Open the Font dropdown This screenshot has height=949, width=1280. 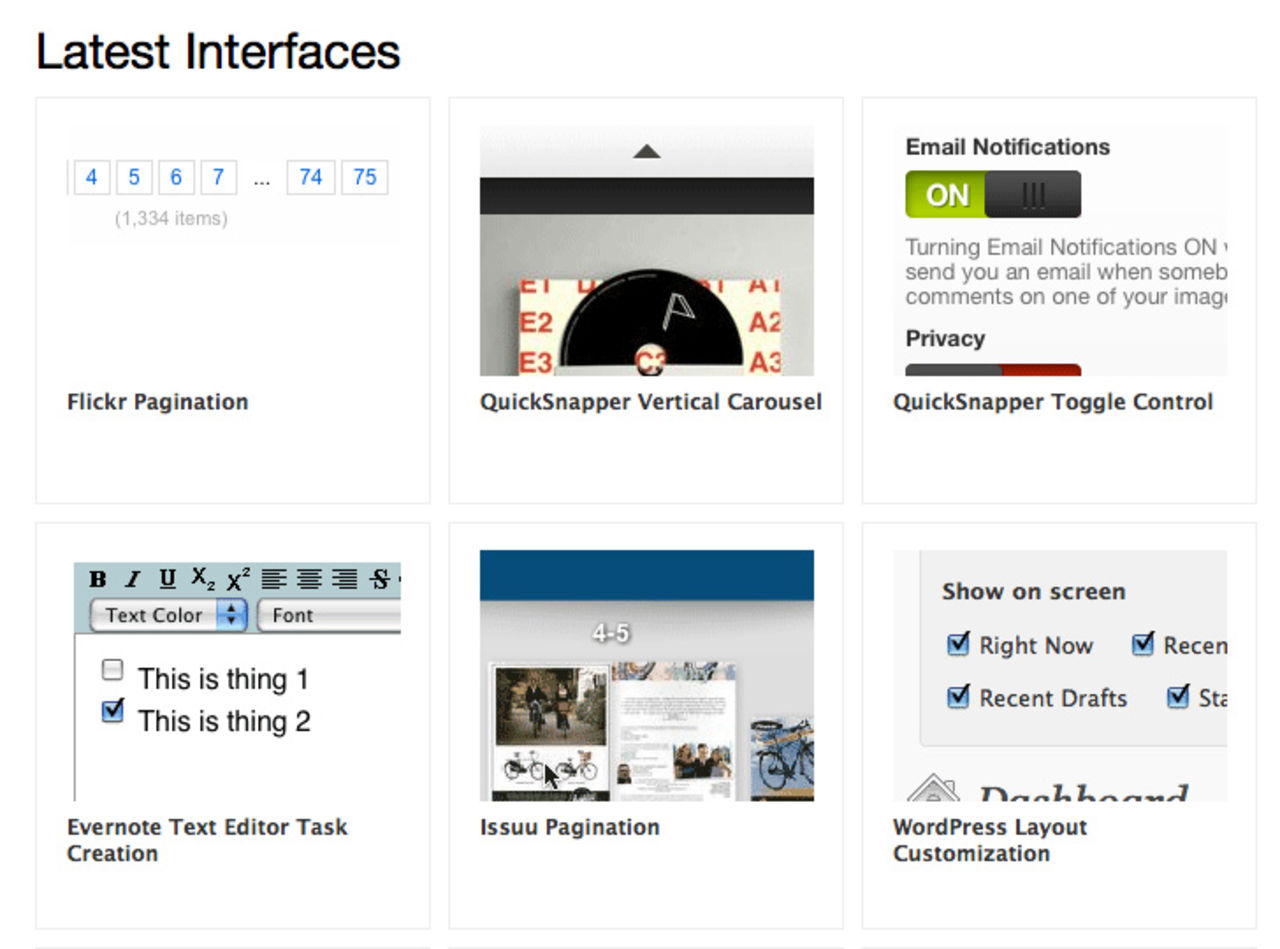[x=329, y=615]
